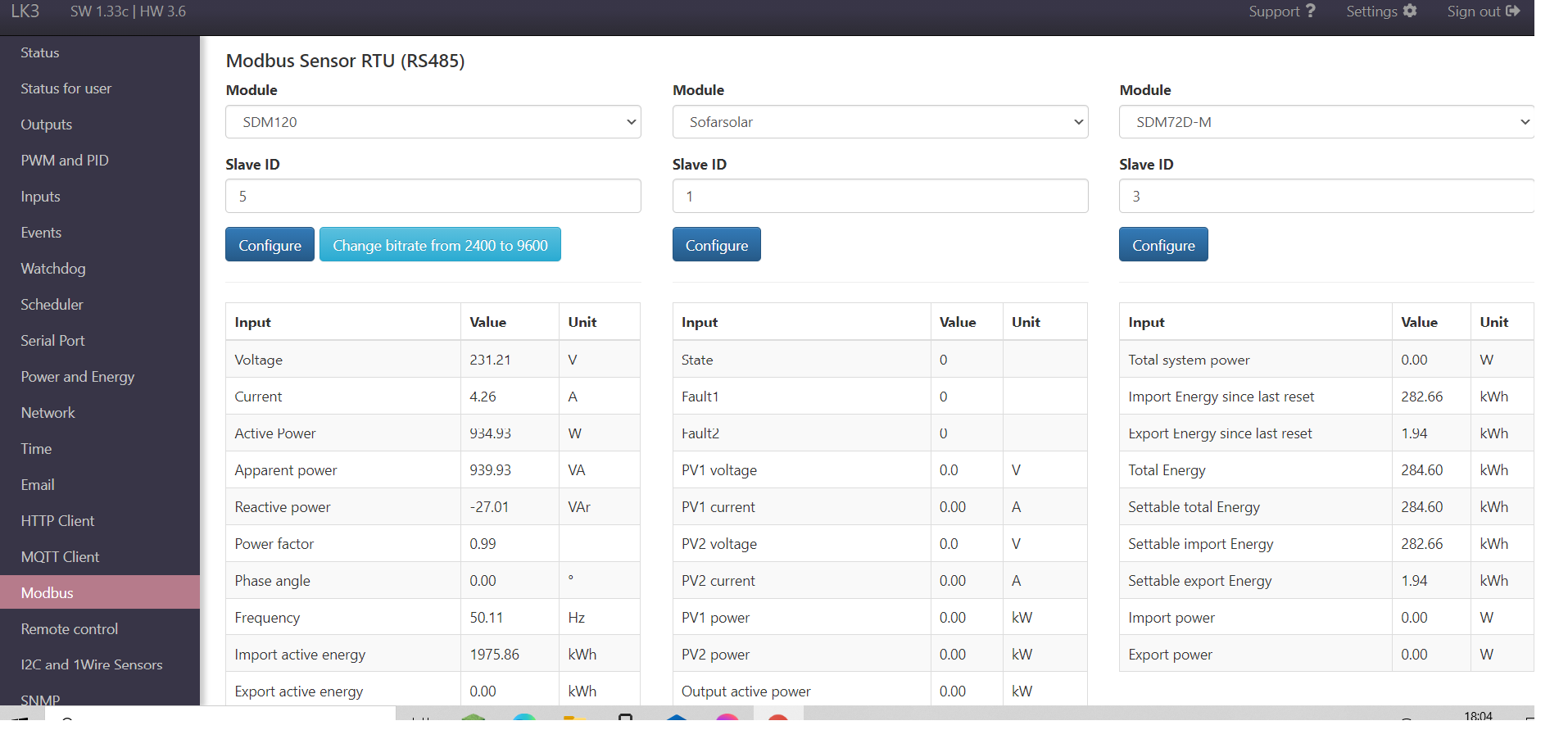This screenshot has width=1568, height=739.
Task: Select the Slave ID field containing 3
Action: pos(1326,197)
